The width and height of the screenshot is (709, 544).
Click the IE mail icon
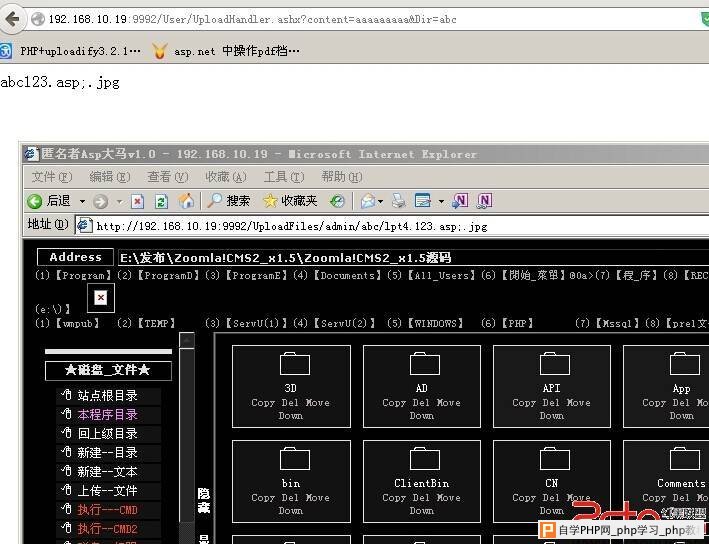368,201
